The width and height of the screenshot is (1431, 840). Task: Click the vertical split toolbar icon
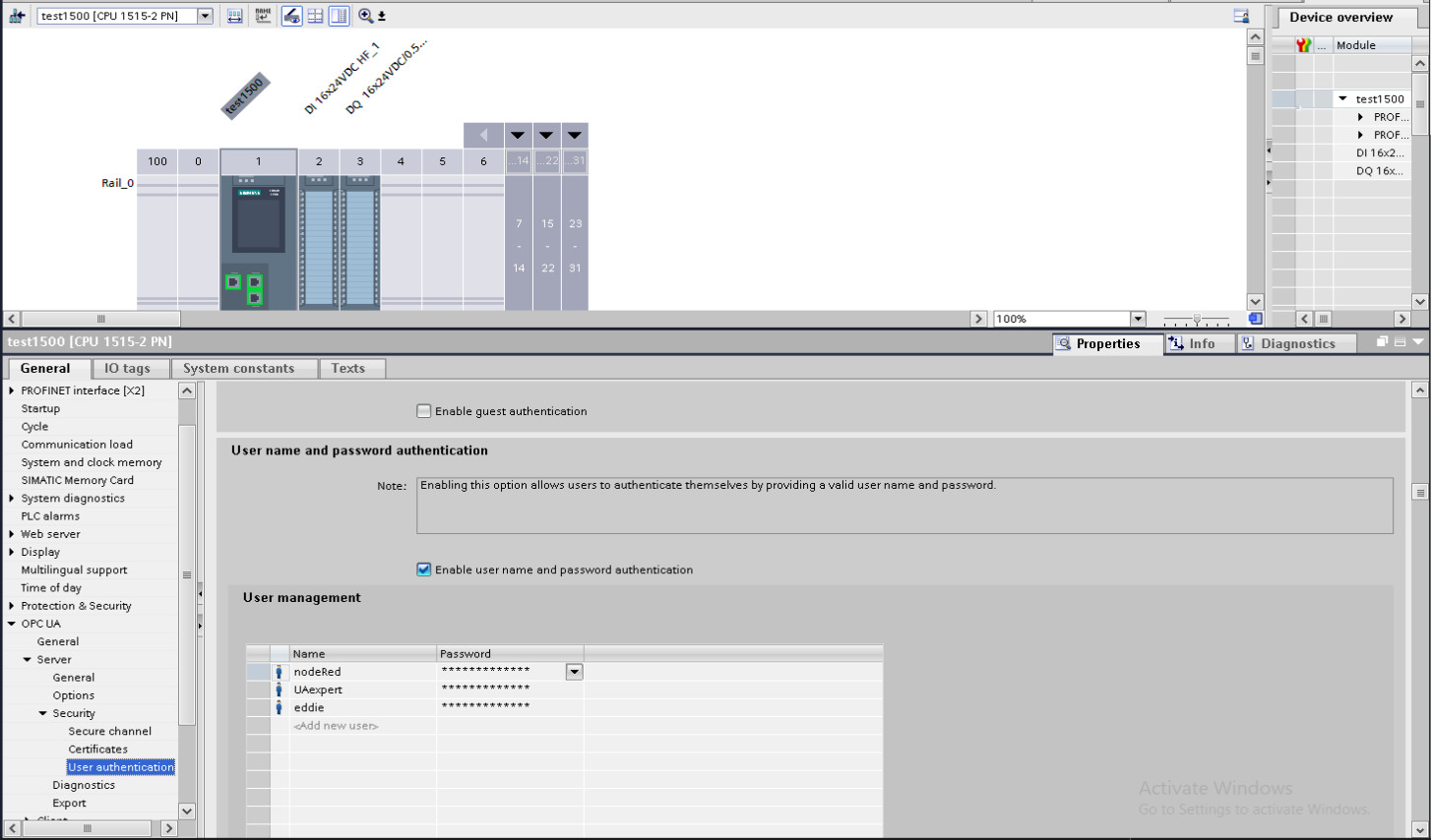(339, 15)
